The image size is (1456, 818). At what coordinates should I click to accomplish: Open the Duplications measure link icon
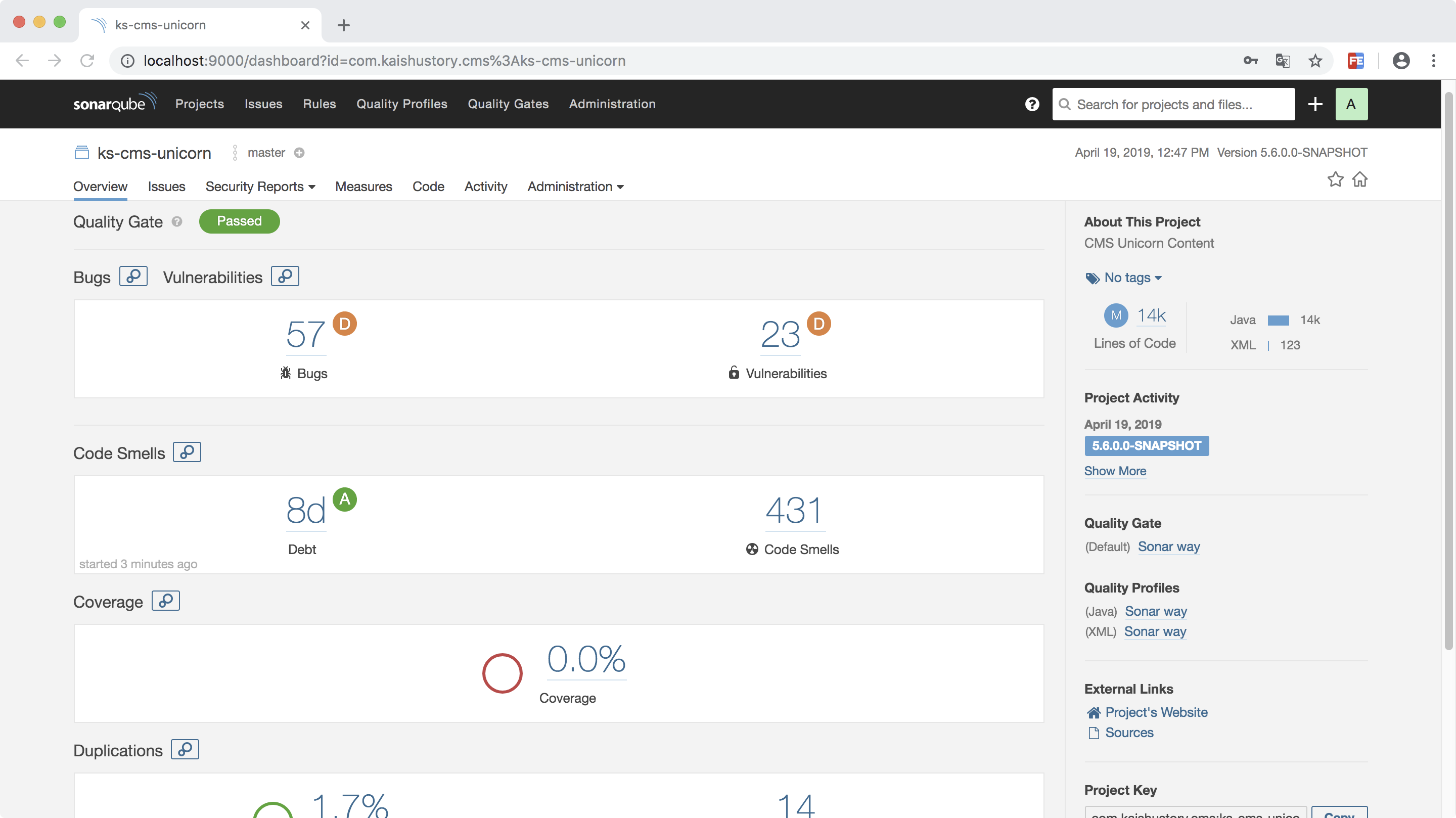[x=185, y=750]
